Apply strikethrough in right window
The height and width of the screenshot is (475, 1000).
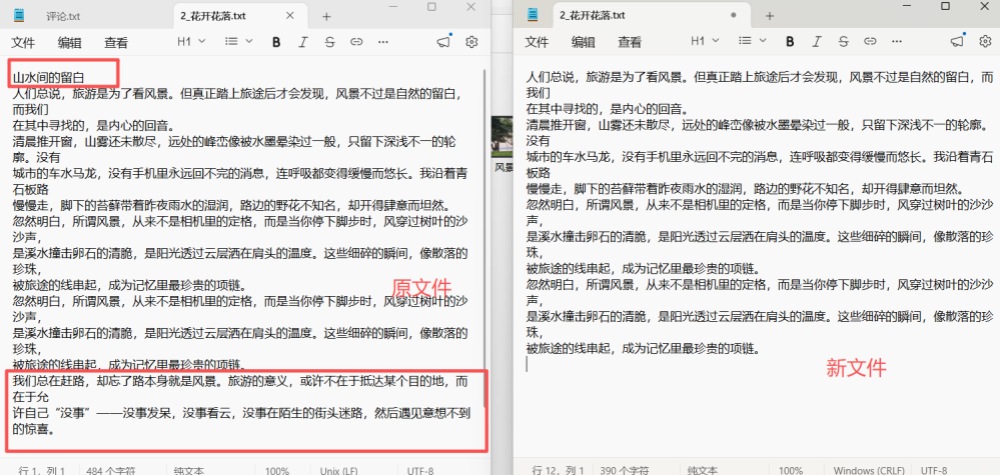click(x=843, y=41)
